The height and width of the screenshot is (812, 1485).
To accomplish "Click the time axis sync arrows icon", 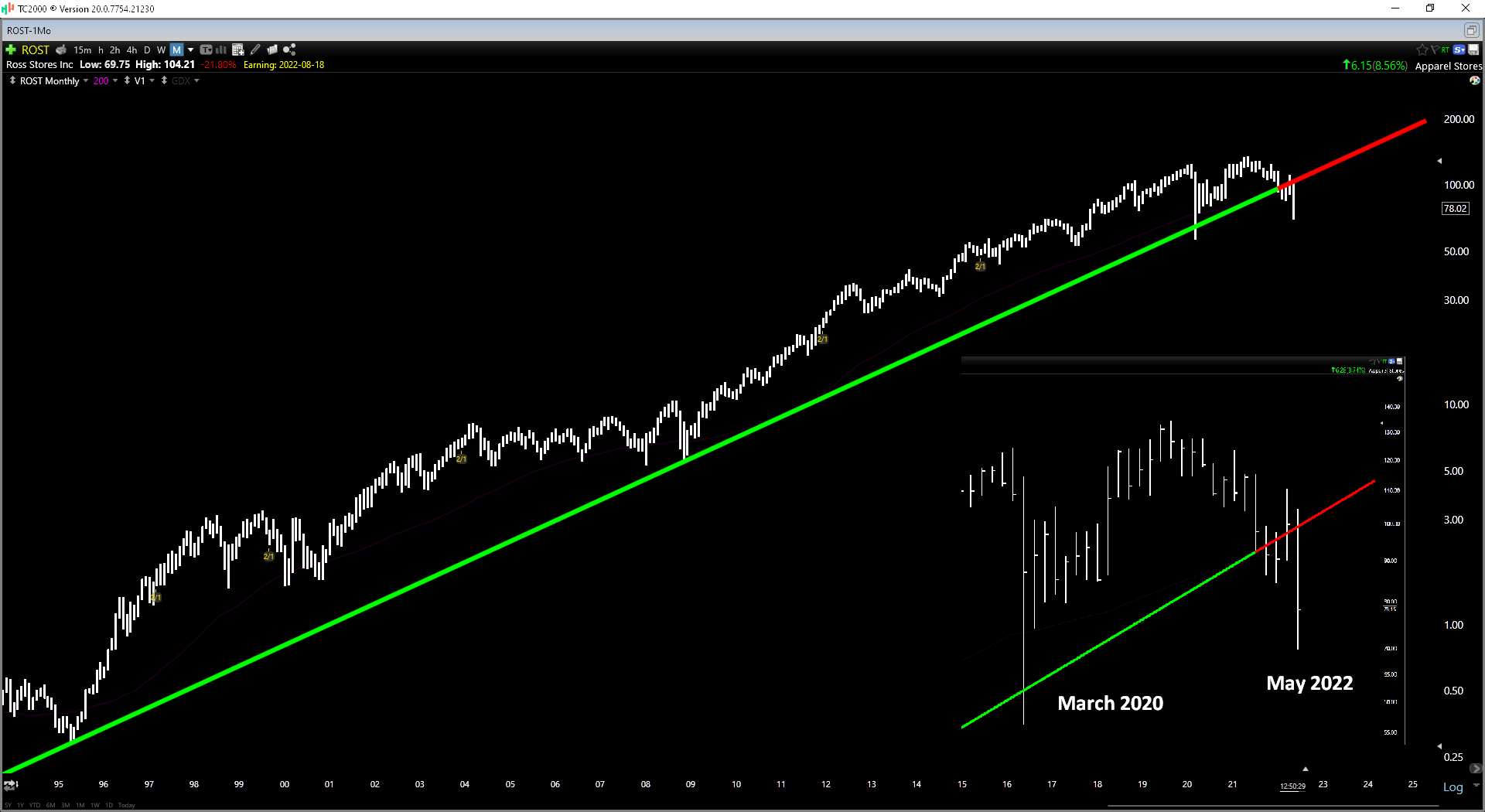I will [10, 785].
